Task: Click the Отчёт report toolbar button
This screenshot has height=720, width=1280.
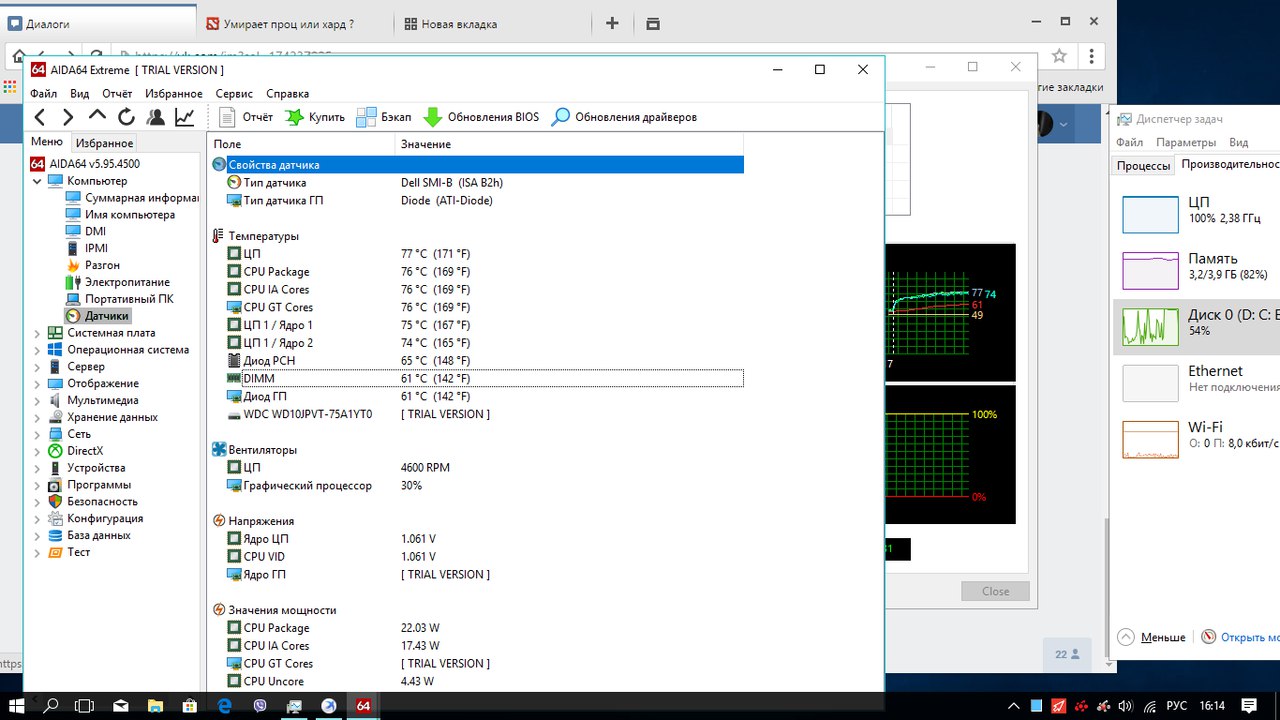Action: click(245, 117)
